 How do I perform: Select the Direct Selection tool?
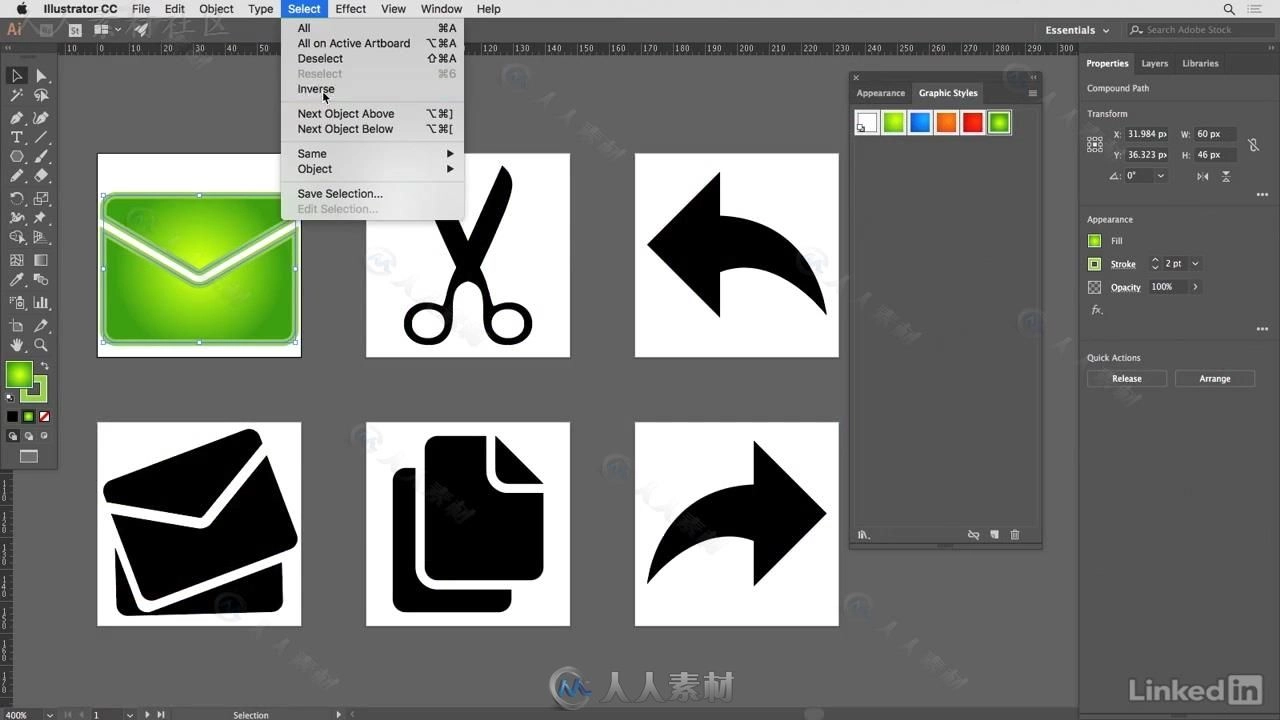[41, 76]
